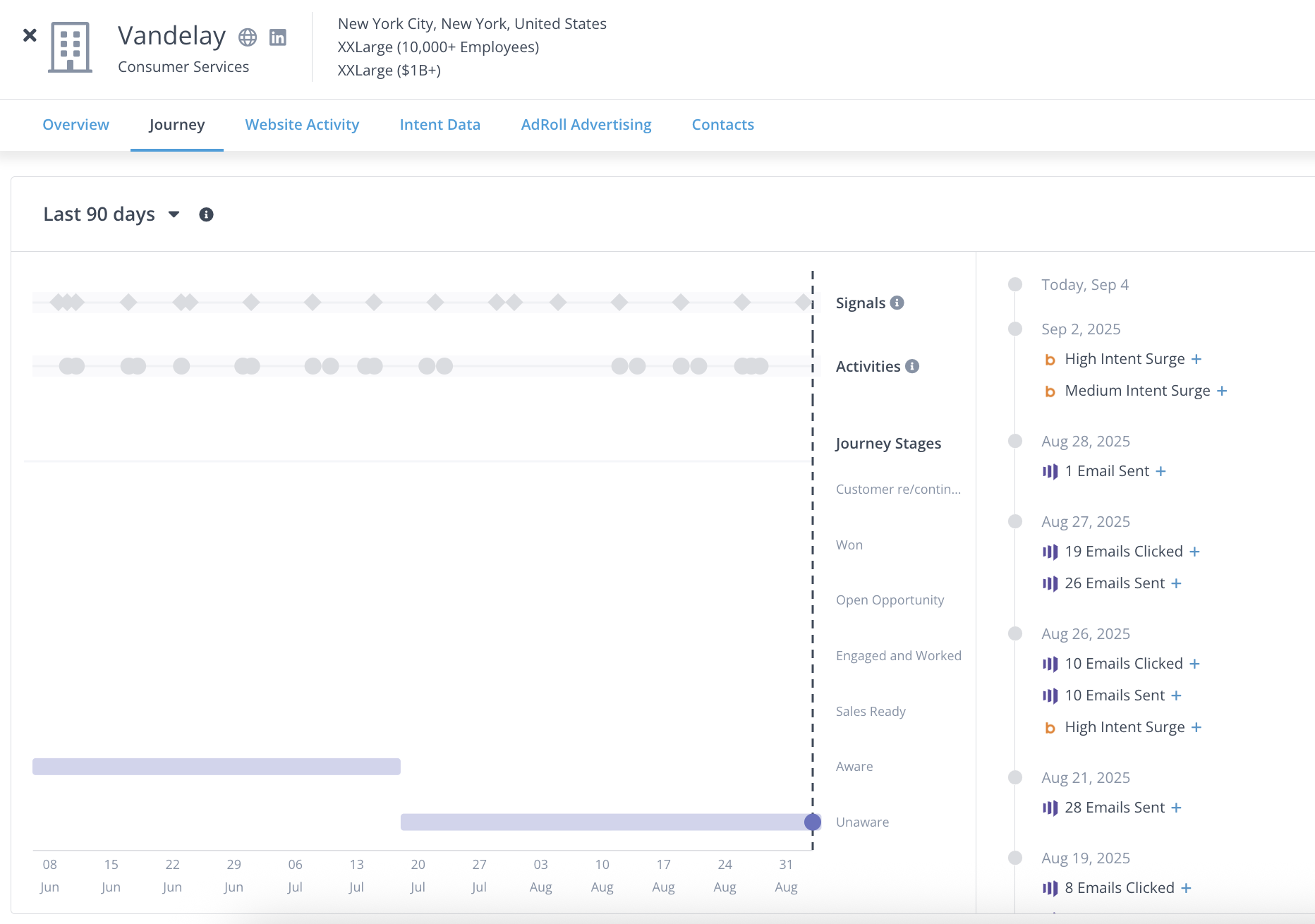
Task: Close the Vandelay account panel
Action: (x=30, y=35)
